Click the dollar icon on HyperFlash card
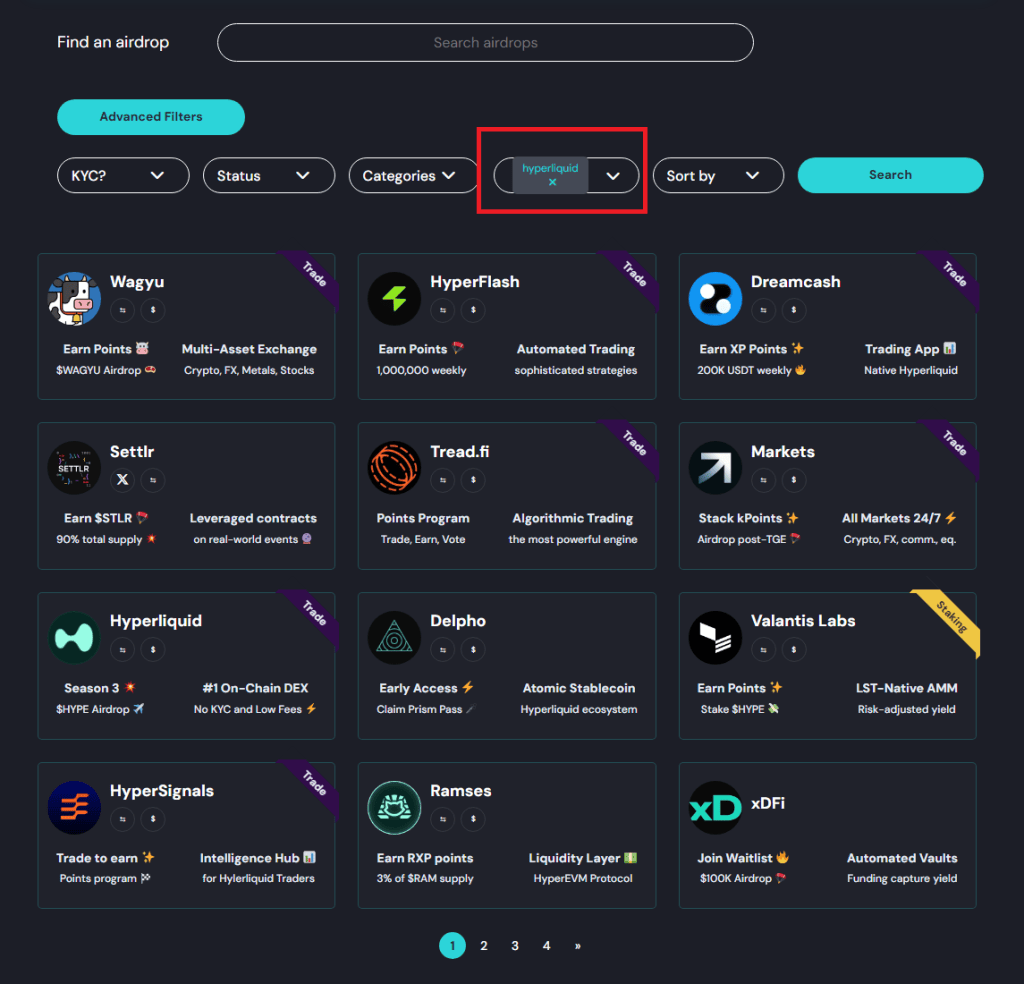Screen dimensions: 1024x984 (x=473, y=310)
